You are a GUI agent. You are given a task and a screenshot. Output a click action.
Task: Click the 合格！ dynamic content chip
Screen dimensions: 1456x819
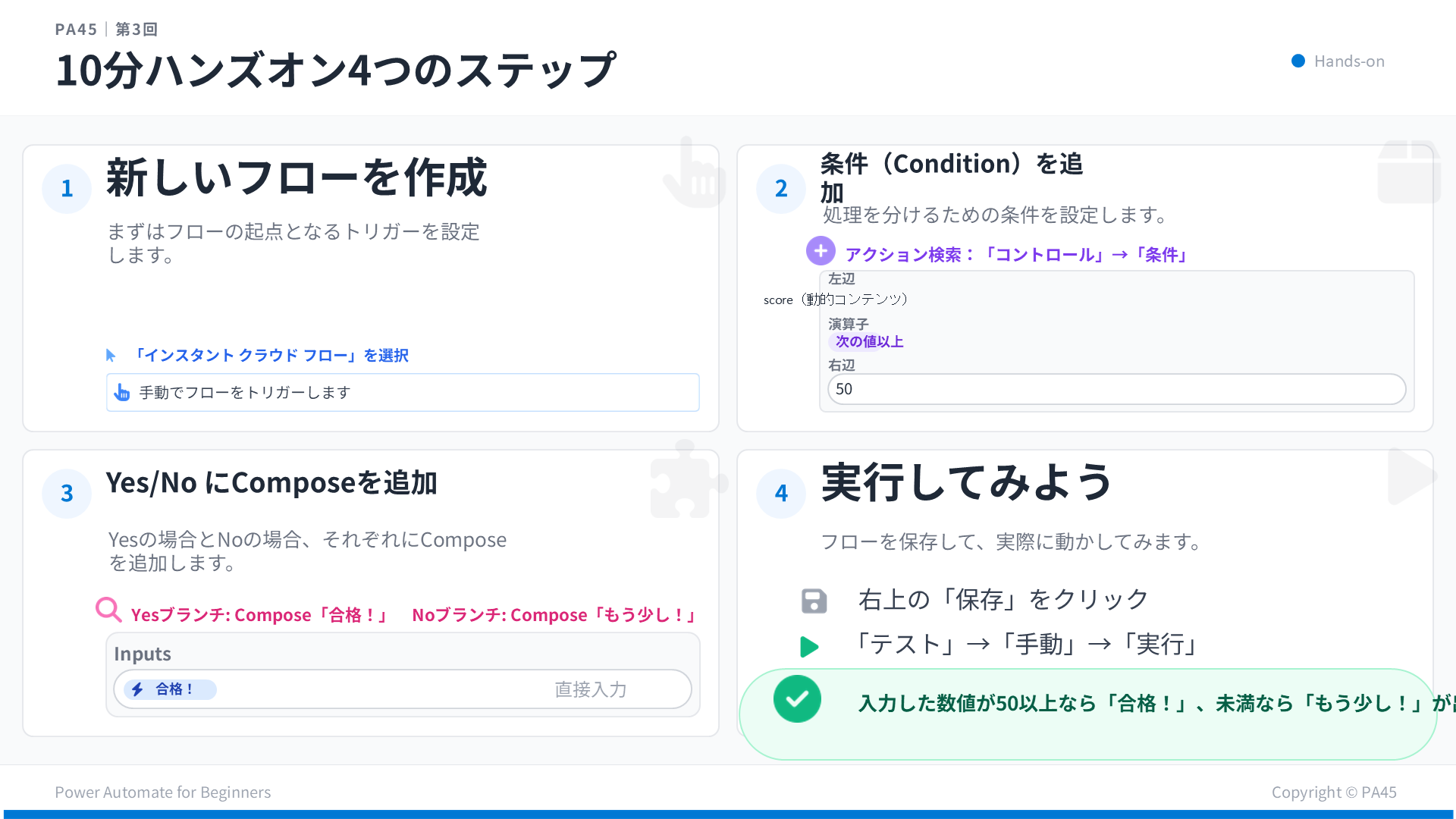click(170, 689)
